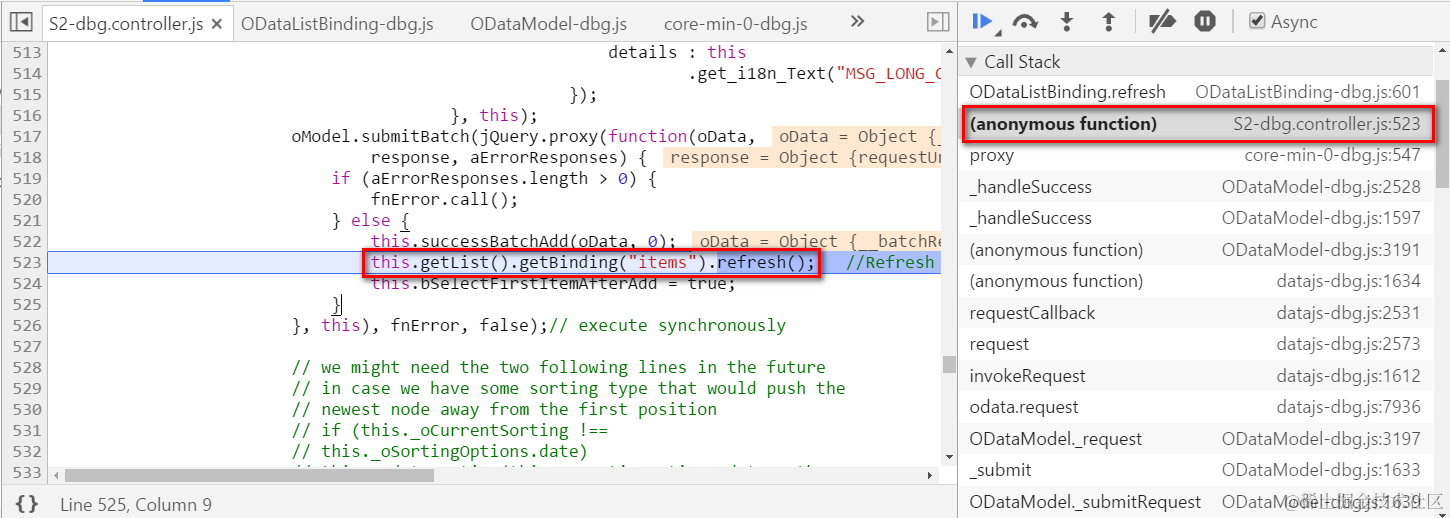This screenshot has height=518, width=1450.
Task: Select anonymous function frame at ODataModel-dbg.js:3191
Action: pos(1196,250)
